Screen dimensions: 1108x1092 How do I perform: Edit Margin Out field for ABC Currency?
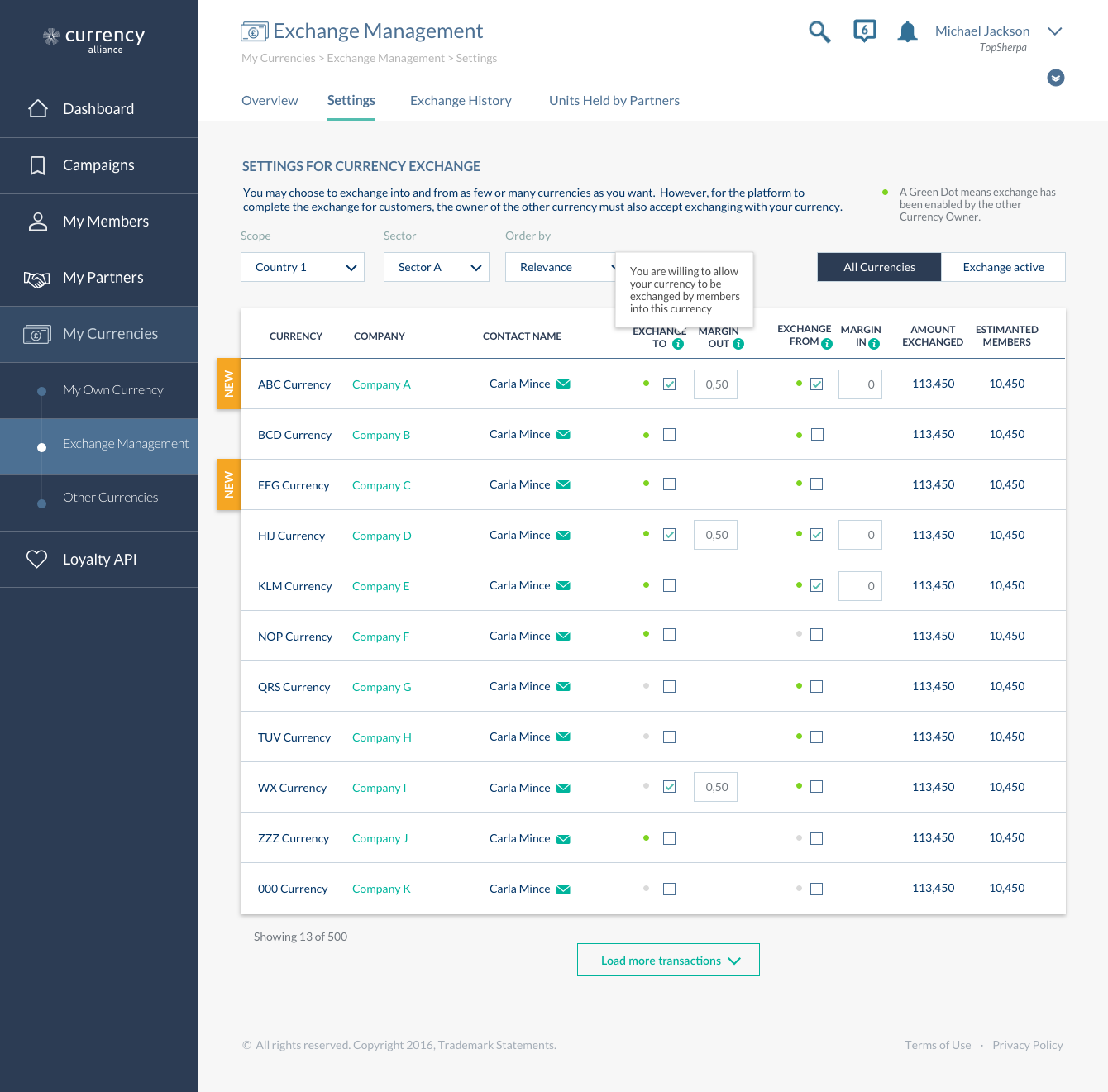tap(716, 384)
